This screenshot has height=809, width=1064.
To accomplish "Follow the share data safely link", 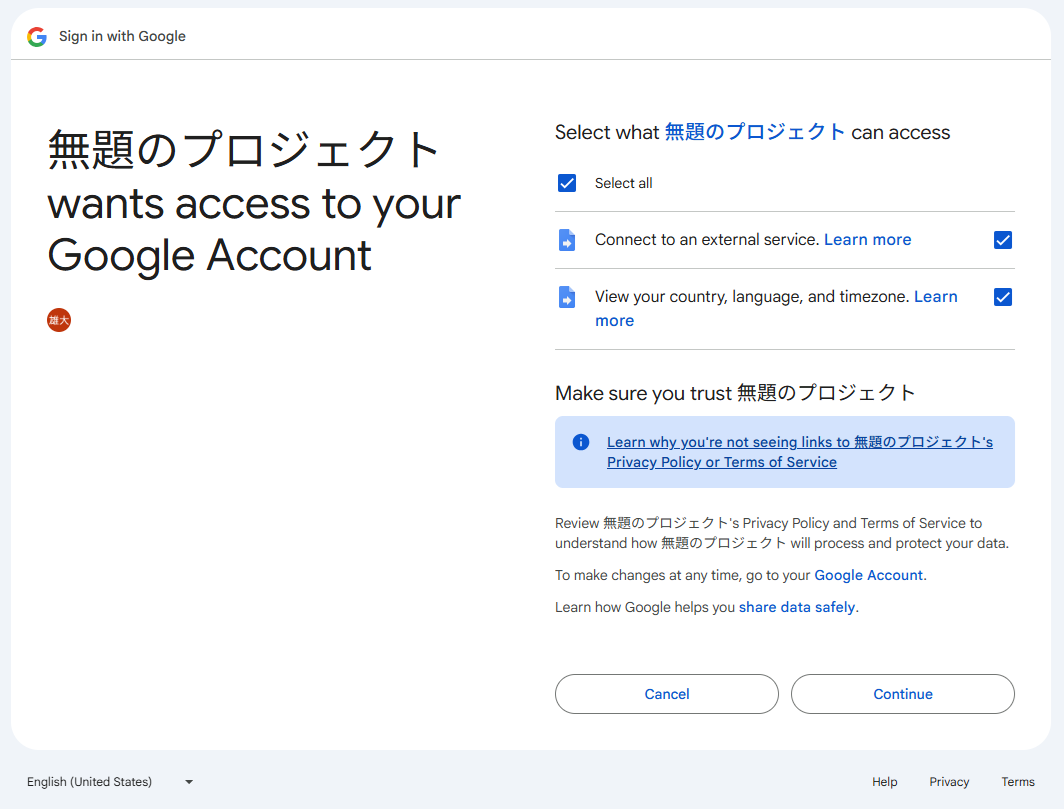I will point(796,607).
